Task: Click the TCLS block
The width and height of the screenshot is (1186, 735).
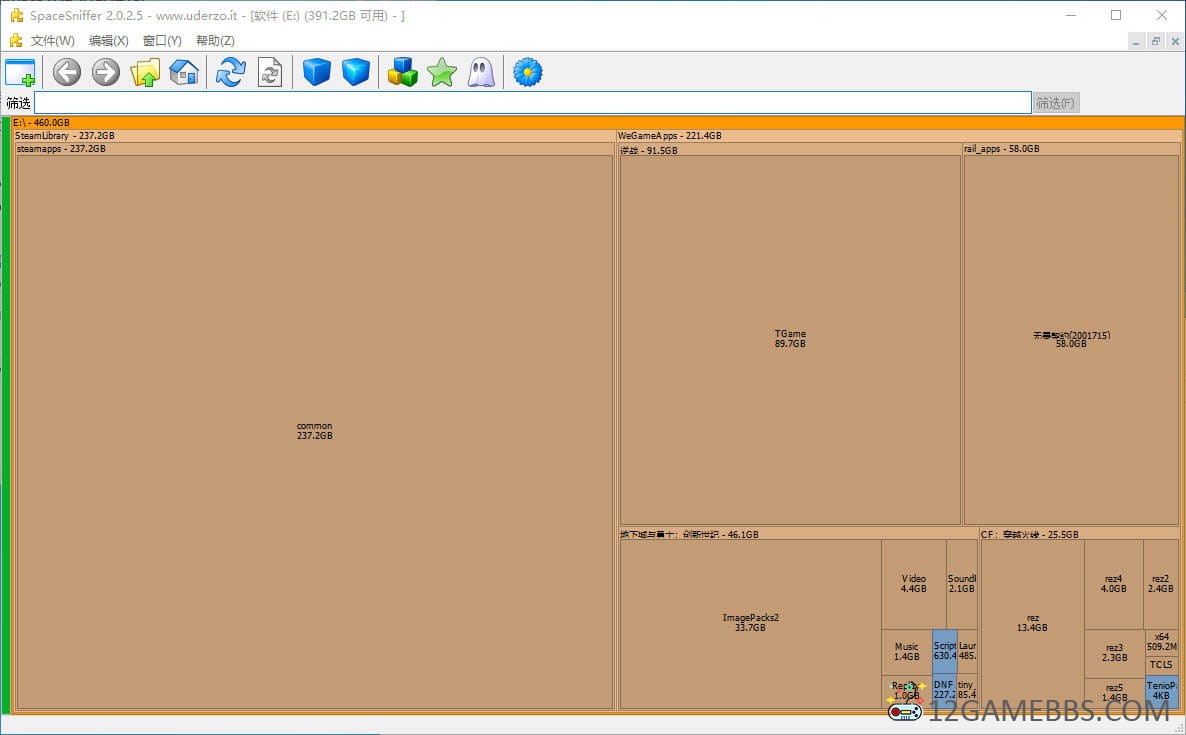Action: click(1162, 665)
